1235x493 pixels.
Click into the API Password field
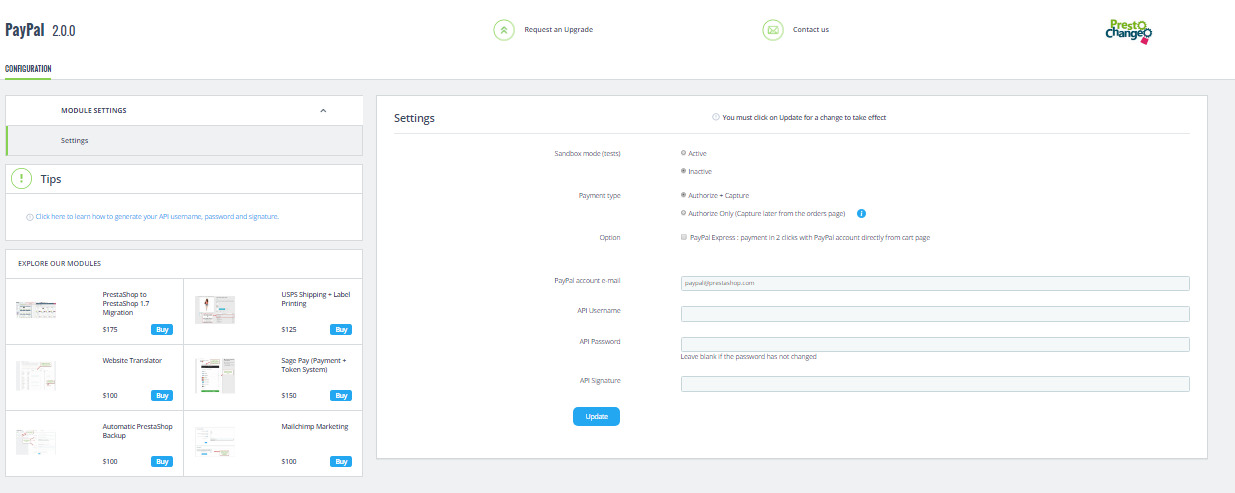pyautogui.click(x=935, y=344)
